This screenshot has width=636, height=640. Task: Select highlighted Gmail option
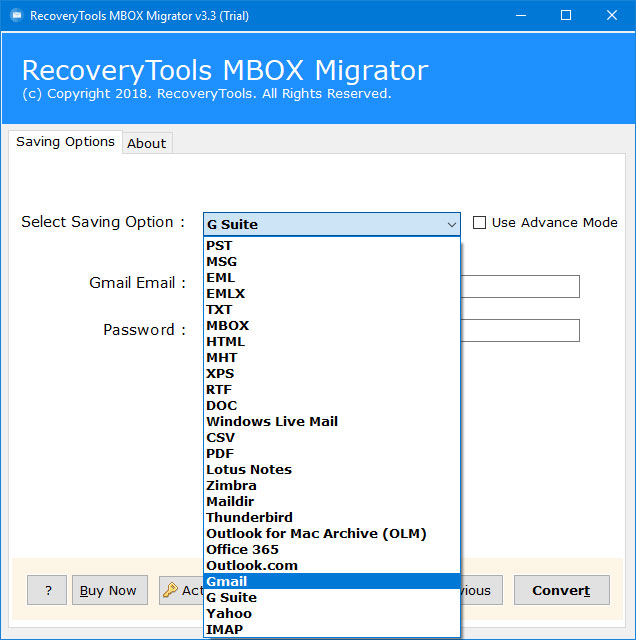[332, 581]
